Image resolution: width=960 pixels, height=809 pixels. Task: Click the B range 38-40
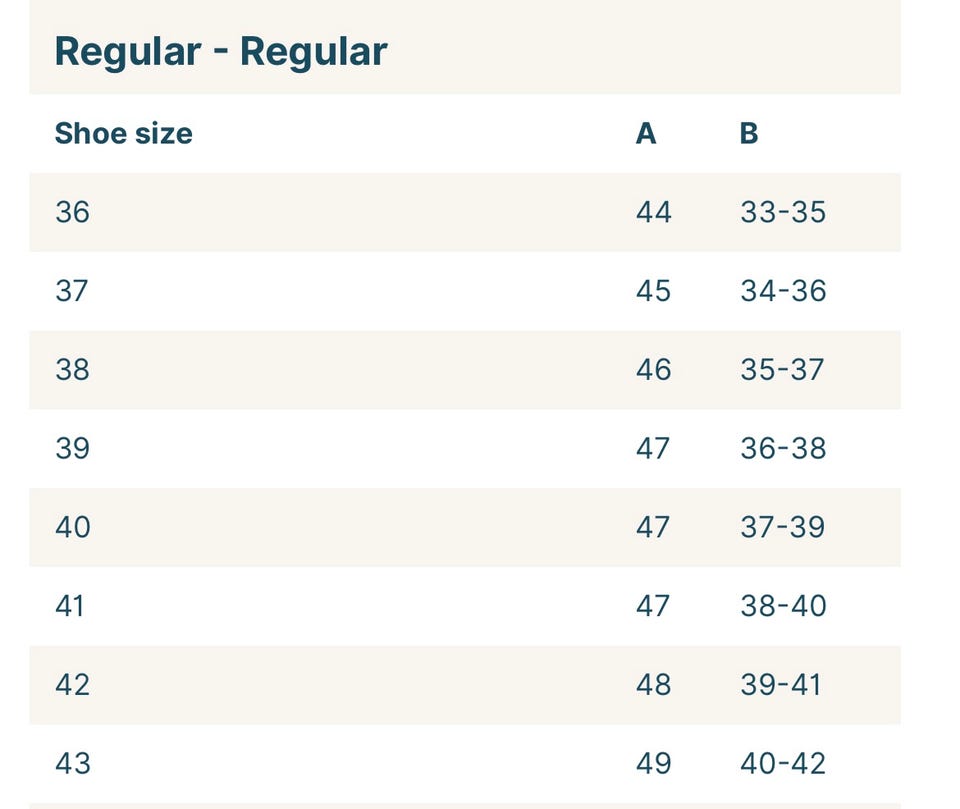783,606
